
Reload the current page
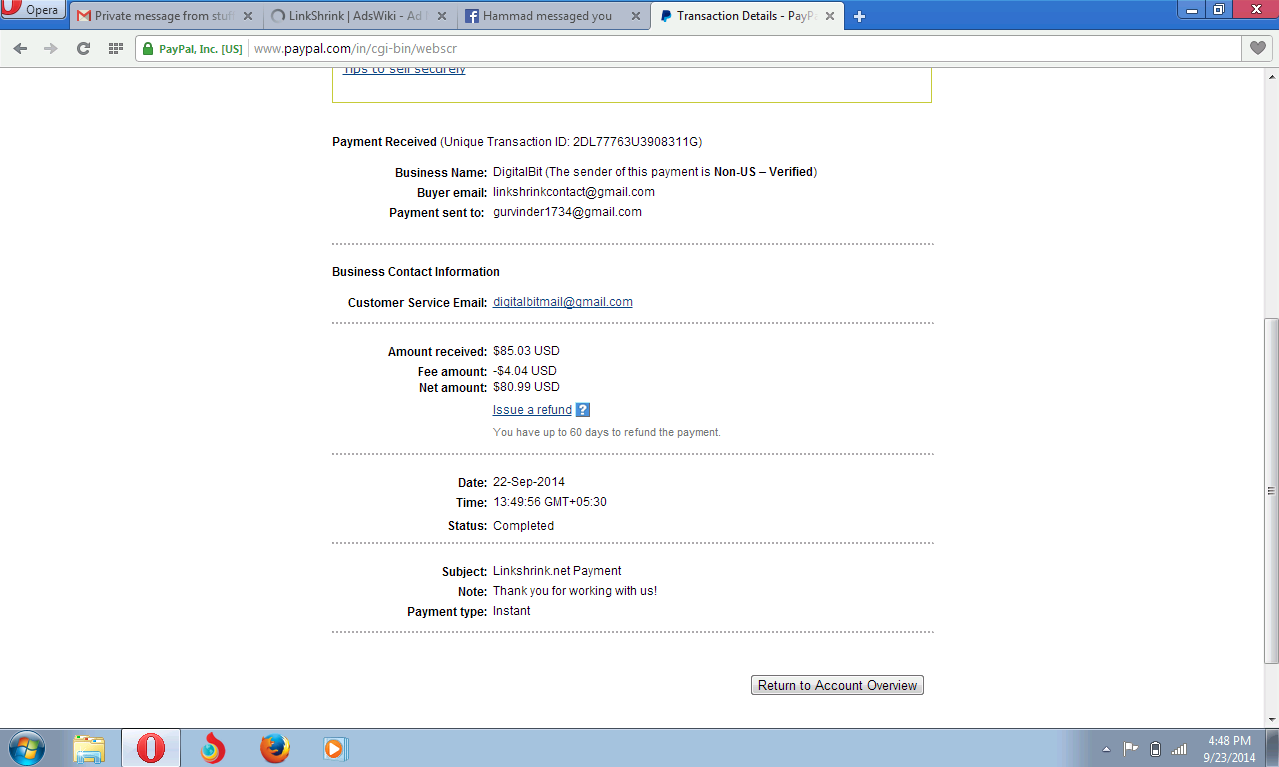[83, 48]
